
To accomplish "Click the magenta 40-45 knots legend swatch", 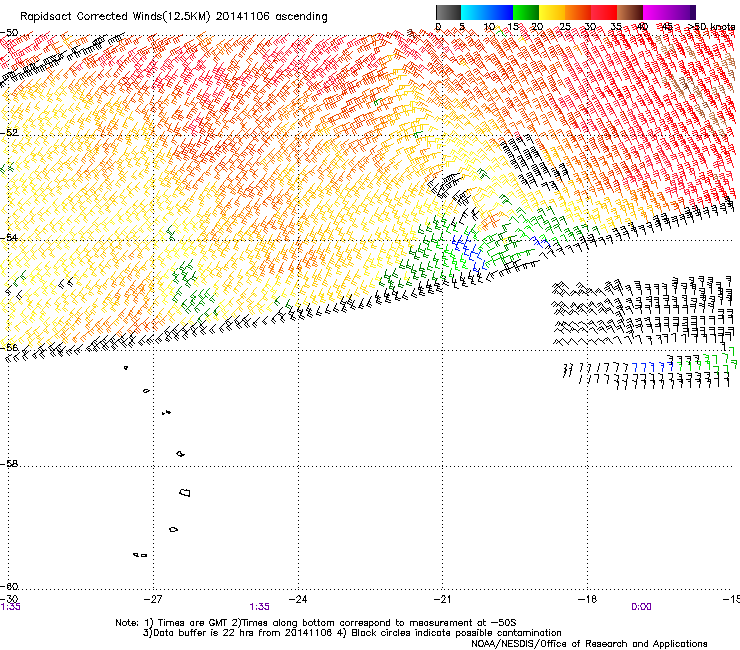I will pyautogui.click(x=656, y=12).
